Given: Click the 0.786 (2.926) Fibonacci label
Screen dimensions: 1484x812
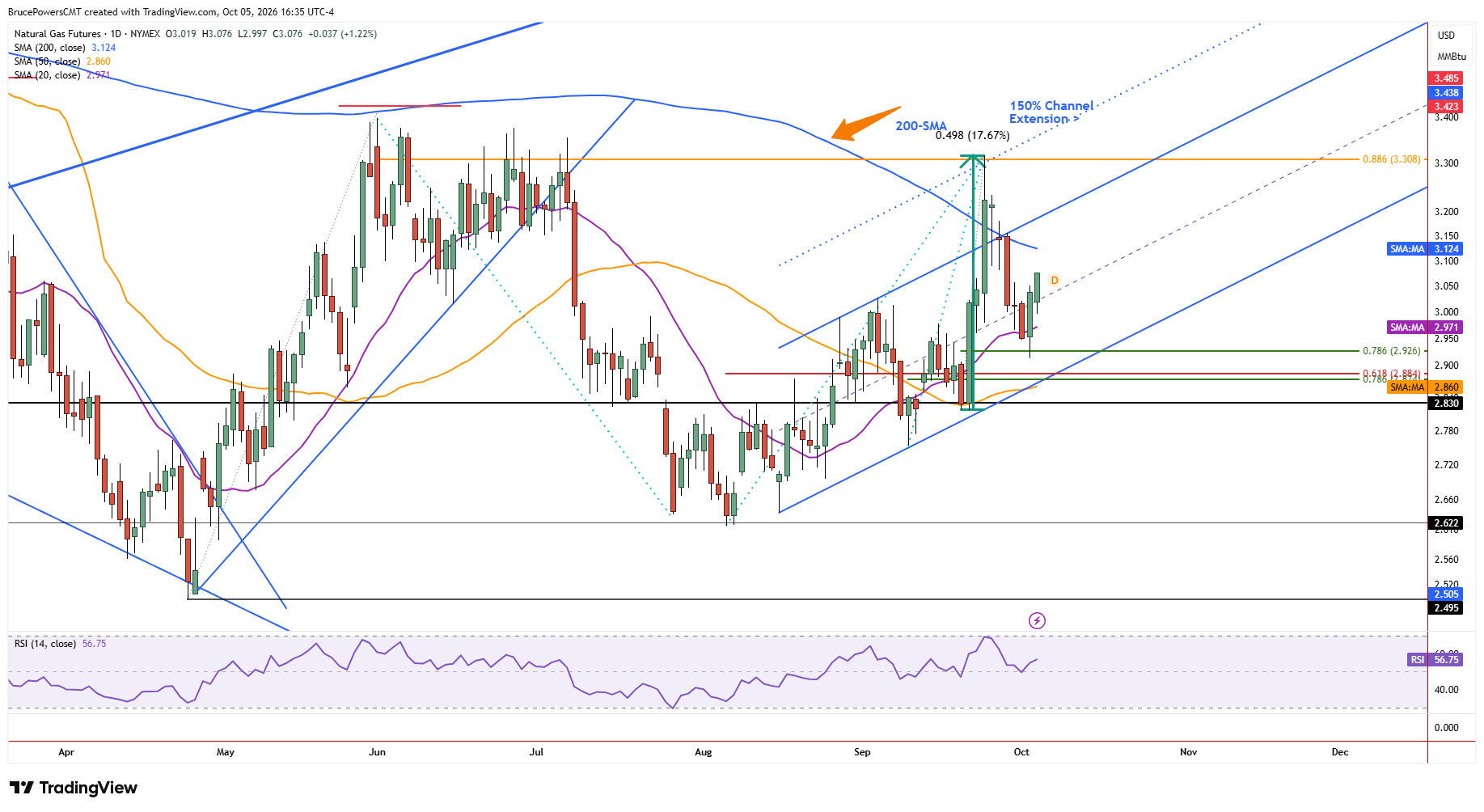Looking at the screenshot, I should [1391, 351].
